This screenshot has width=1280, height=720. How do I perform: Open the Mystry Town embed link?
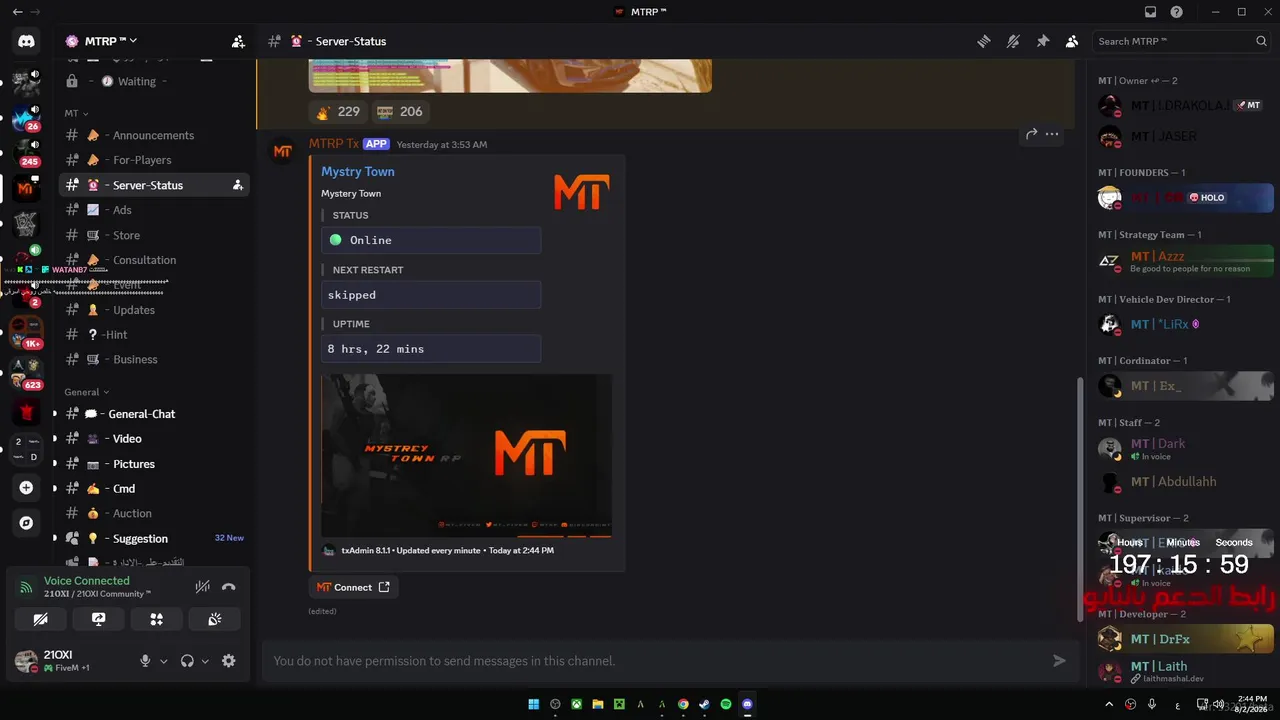click(x=358, y=172)
